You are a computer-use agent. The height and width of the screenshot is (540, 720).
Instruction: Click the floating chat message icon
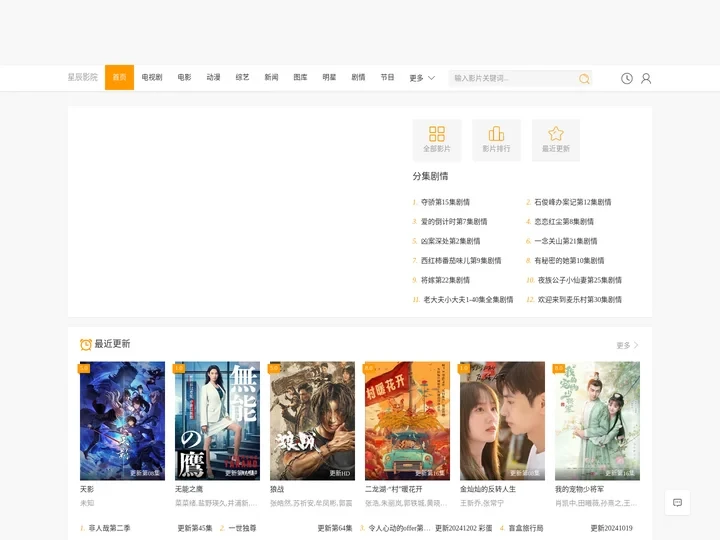pos(677,502)
